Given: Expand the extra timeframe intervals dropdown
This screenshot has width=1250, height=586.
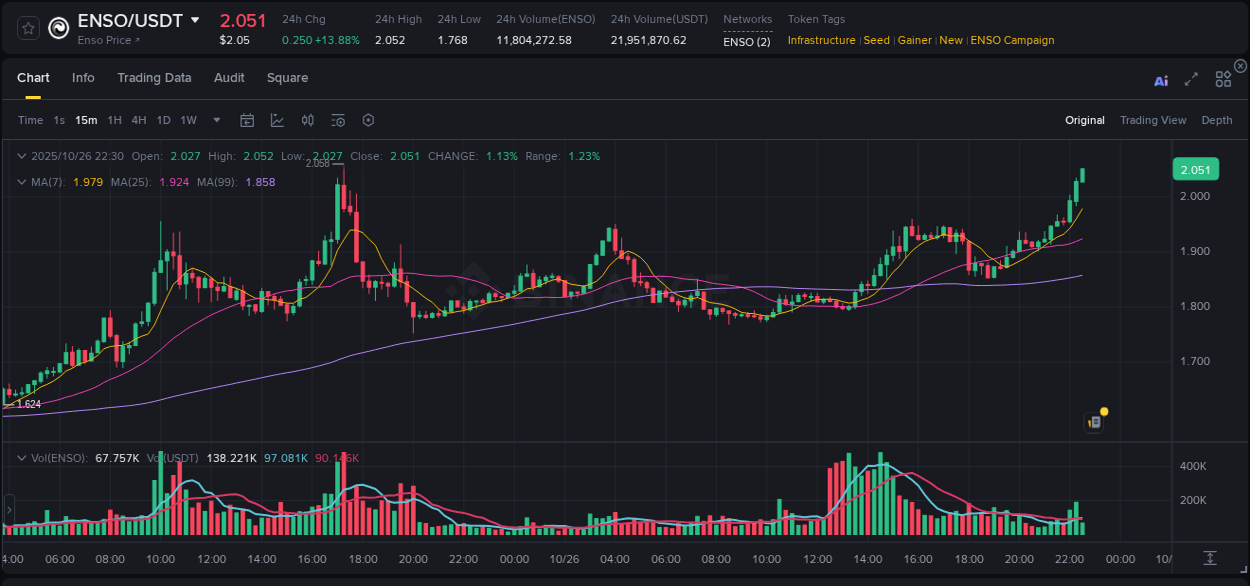Looking at the screenshot, I should coord(216,120).
